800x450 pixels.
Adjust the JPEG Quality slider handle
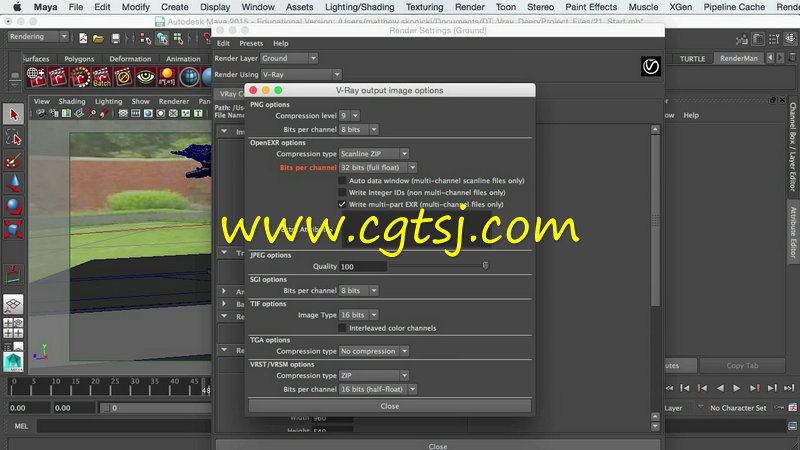[485, 265]
